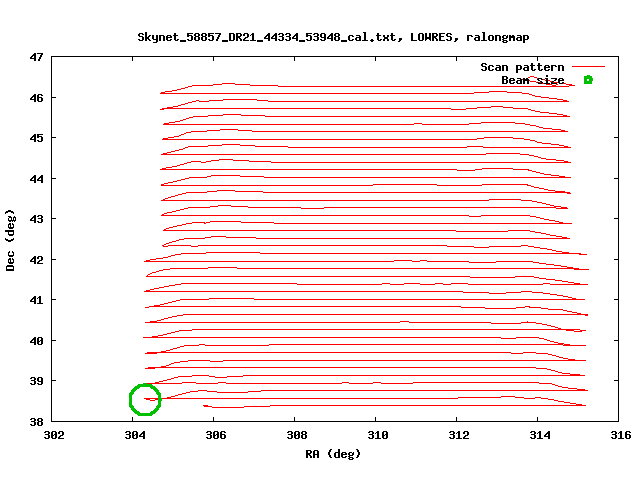Screen dimensions: 640x480
Task: Click the x-axis tick label 310
Action: pos(378,436)
